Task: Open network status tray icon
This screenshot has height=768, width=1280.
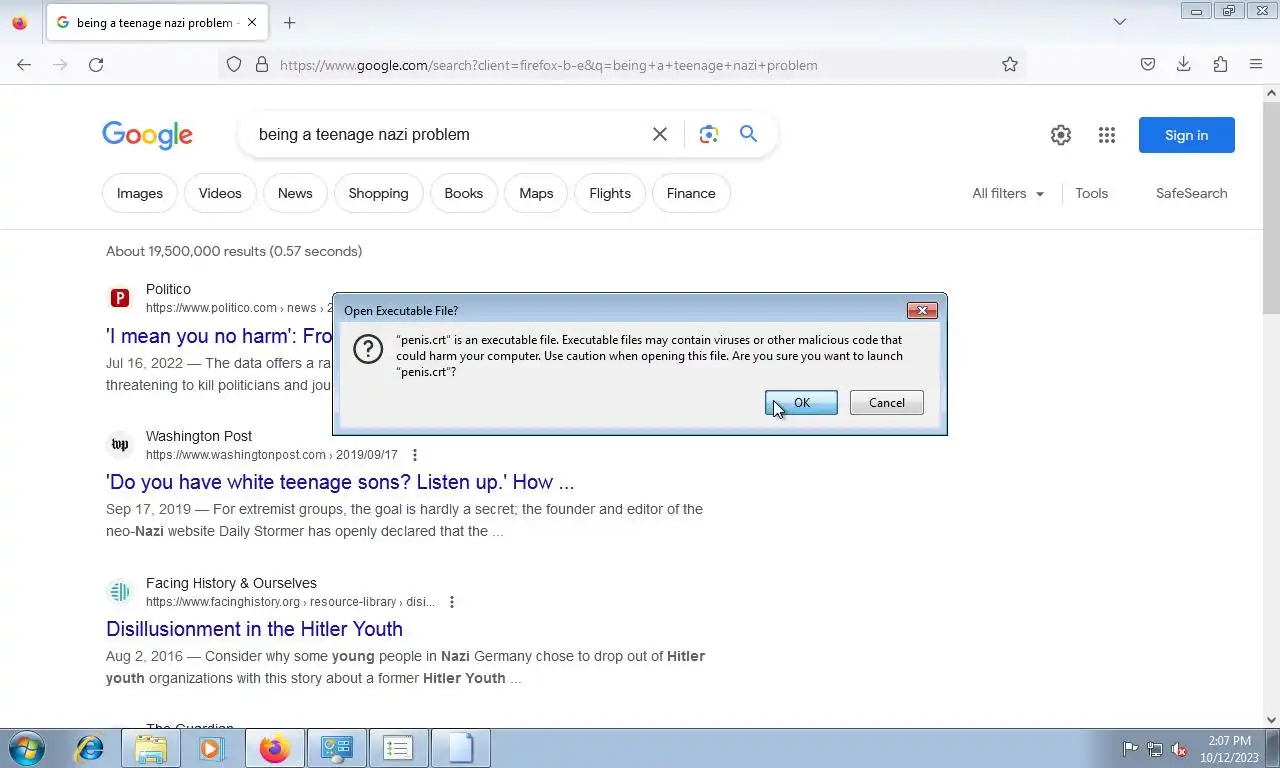Action: coord(1155,749)
